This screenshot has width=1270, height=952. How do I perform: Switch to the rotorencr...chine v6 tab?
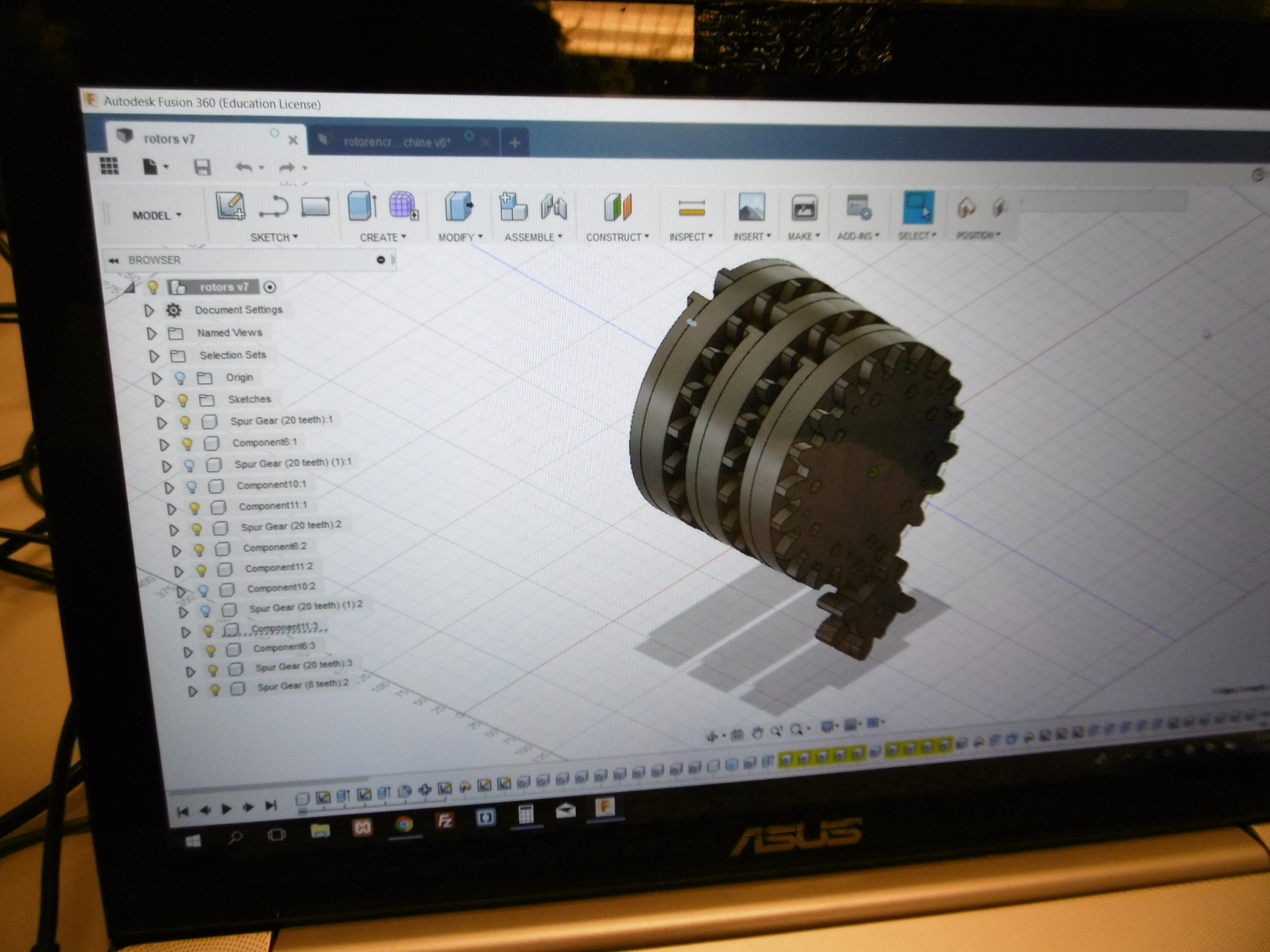[x=396, y=143]
